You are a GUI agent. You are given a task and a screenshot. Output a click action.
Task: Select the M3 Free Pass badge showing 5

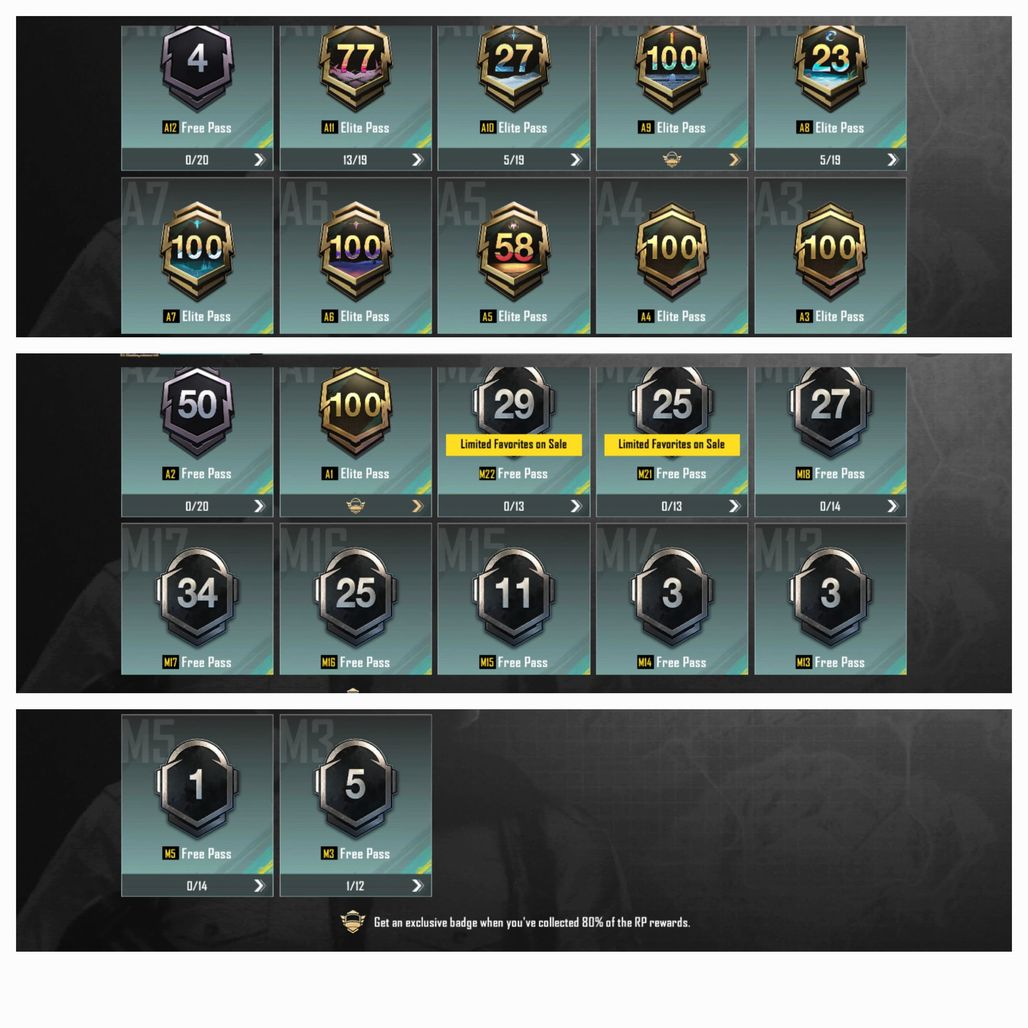[355, 787]
